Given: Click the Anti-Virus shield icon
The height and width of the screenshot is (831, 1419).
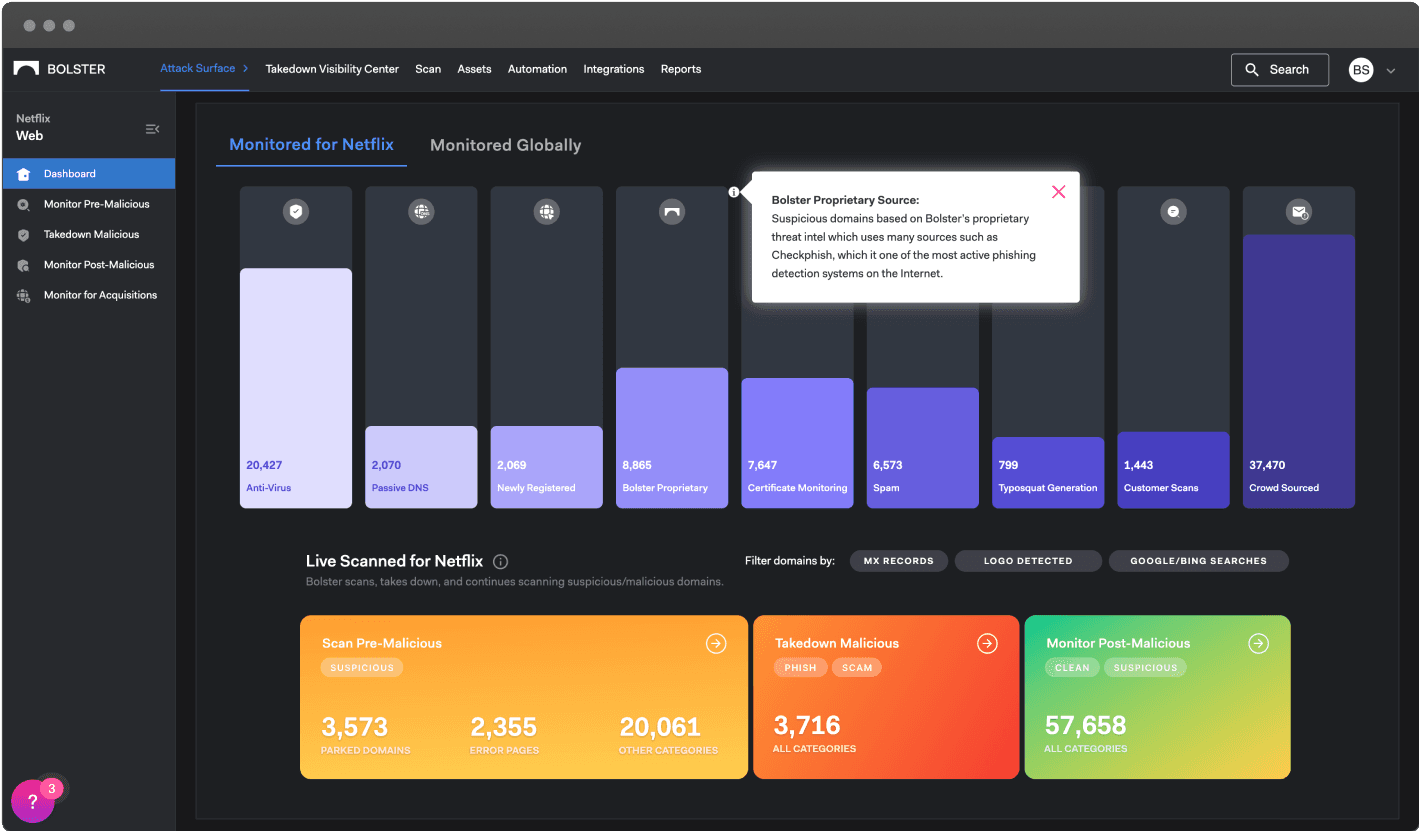Looking at the screenshot, I should coord(296,212).
